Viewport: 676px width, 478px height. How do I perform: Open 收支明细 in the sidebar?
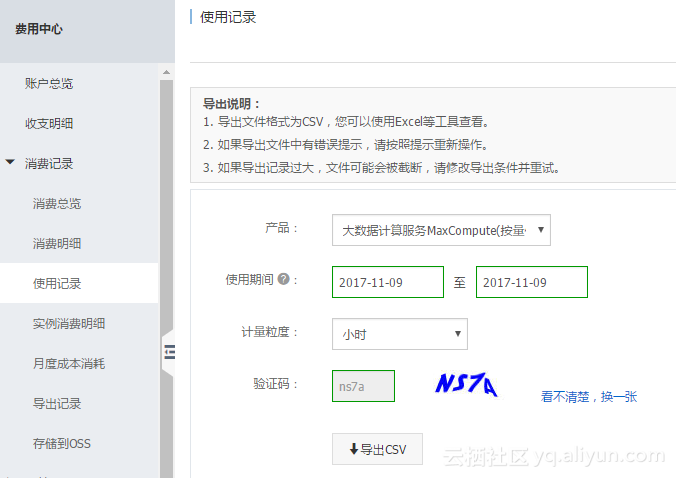point(49,124)
